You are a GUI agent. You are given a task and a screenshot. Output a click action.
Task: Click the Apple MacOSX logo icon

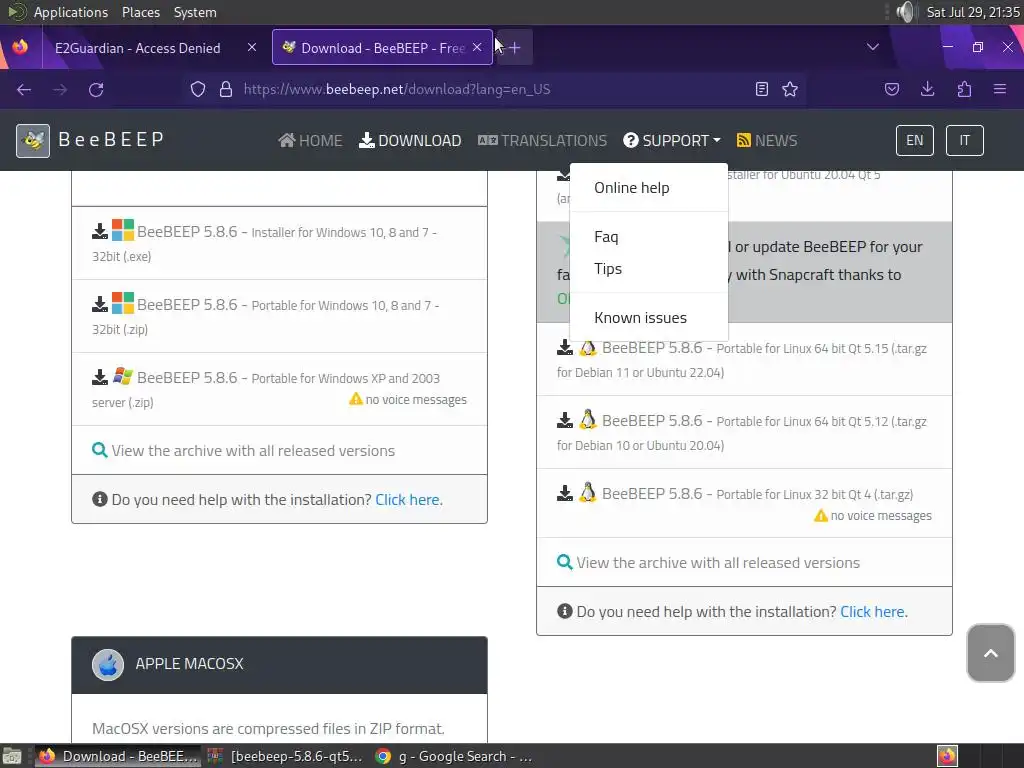click(108, 665)
